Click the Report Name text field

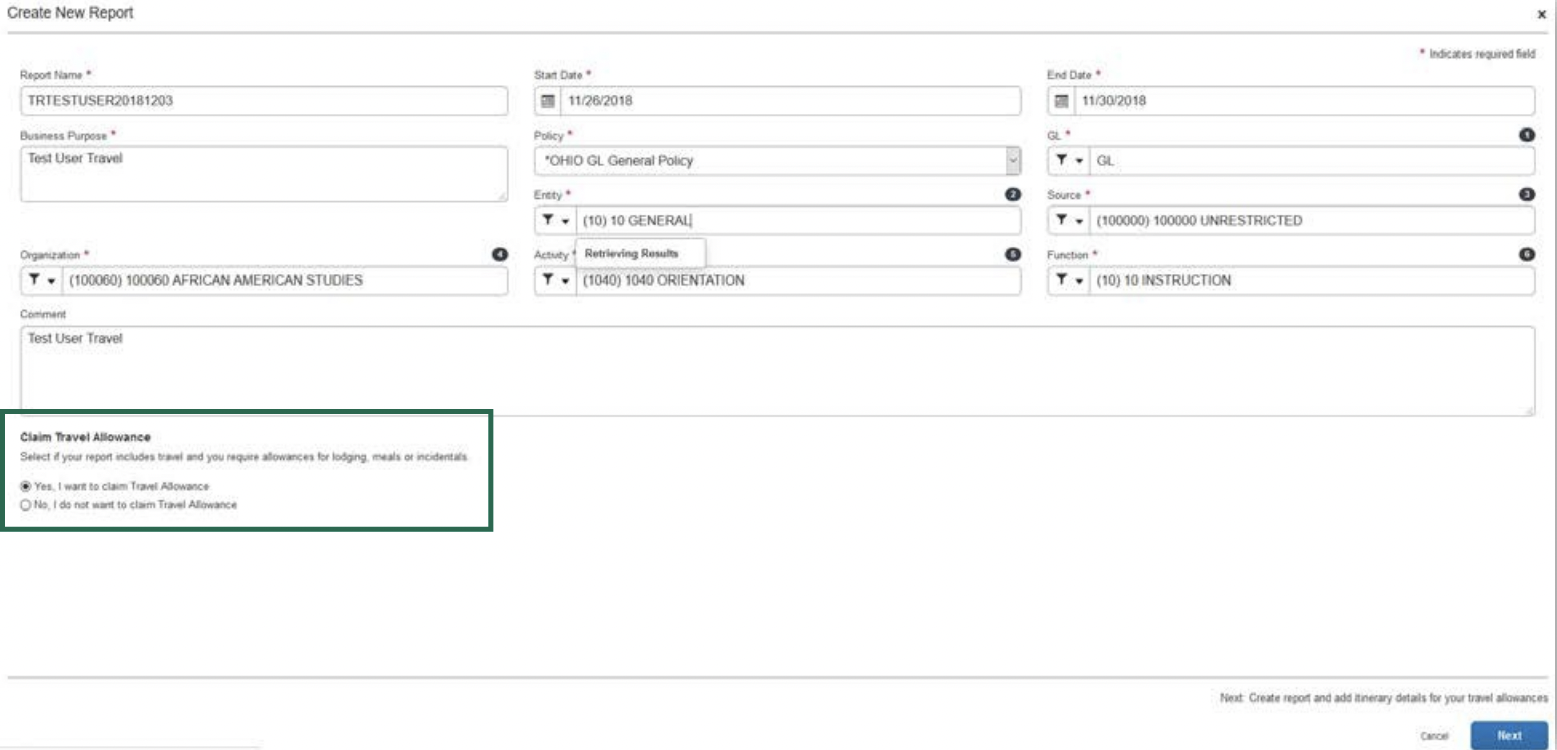(264, 101)
